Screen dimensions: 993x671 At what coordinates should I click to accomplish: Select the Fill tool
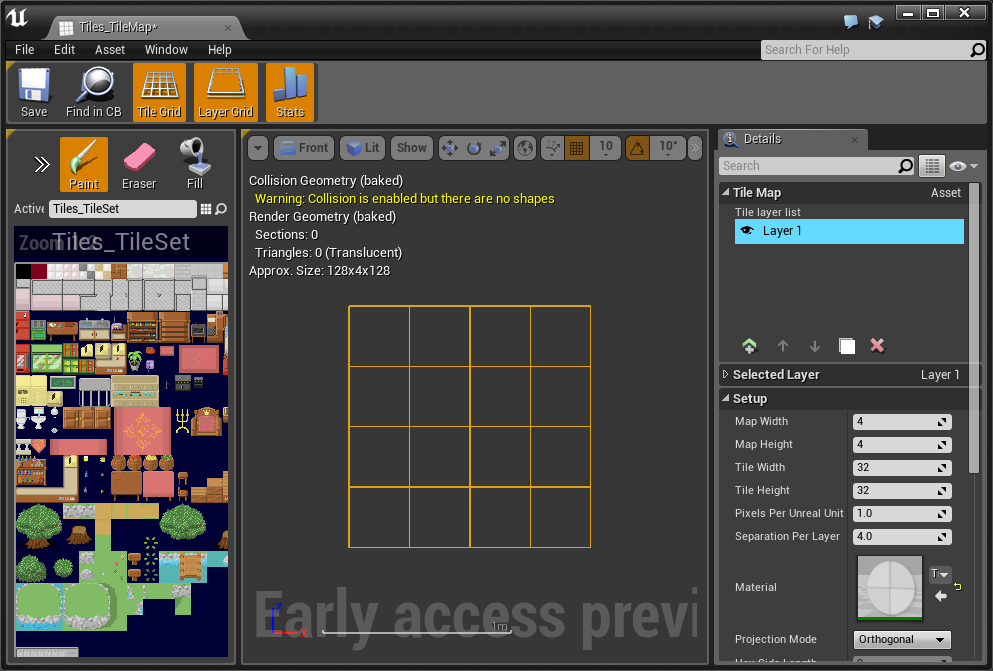point(194,161)
